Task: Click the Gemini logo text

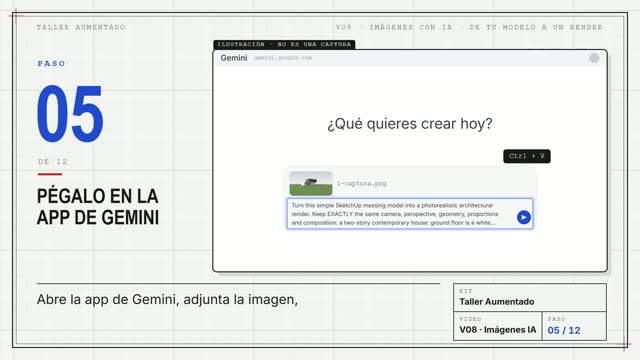Action: click(234, 58)
